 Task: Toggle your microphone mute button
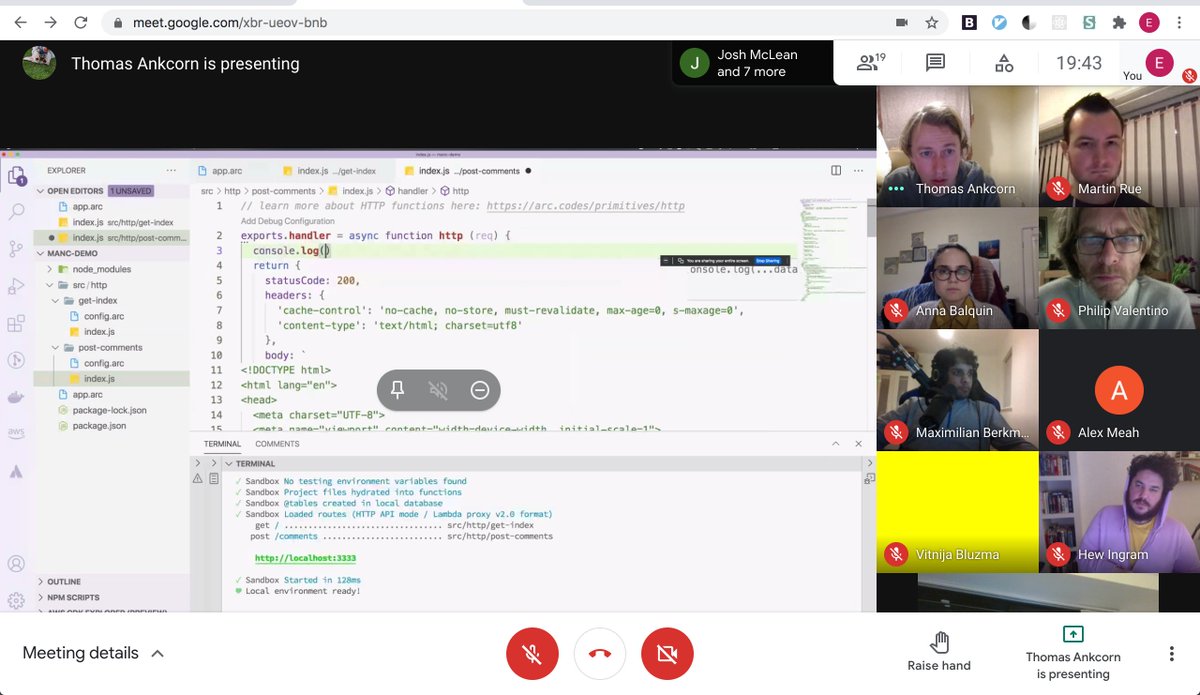coord(532,653)
